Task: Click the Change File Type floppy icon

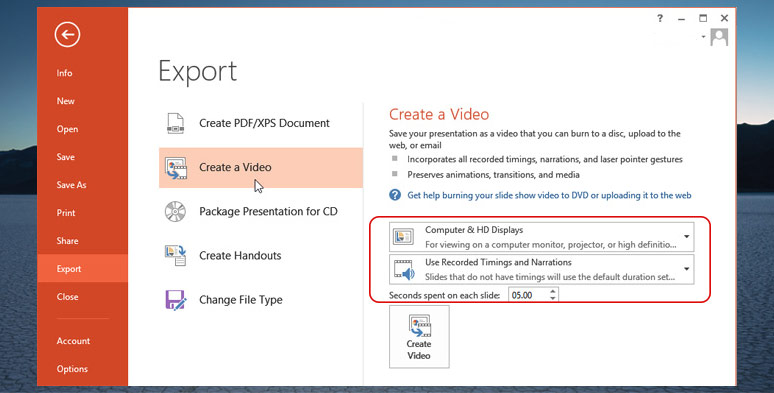Action: 176,300
